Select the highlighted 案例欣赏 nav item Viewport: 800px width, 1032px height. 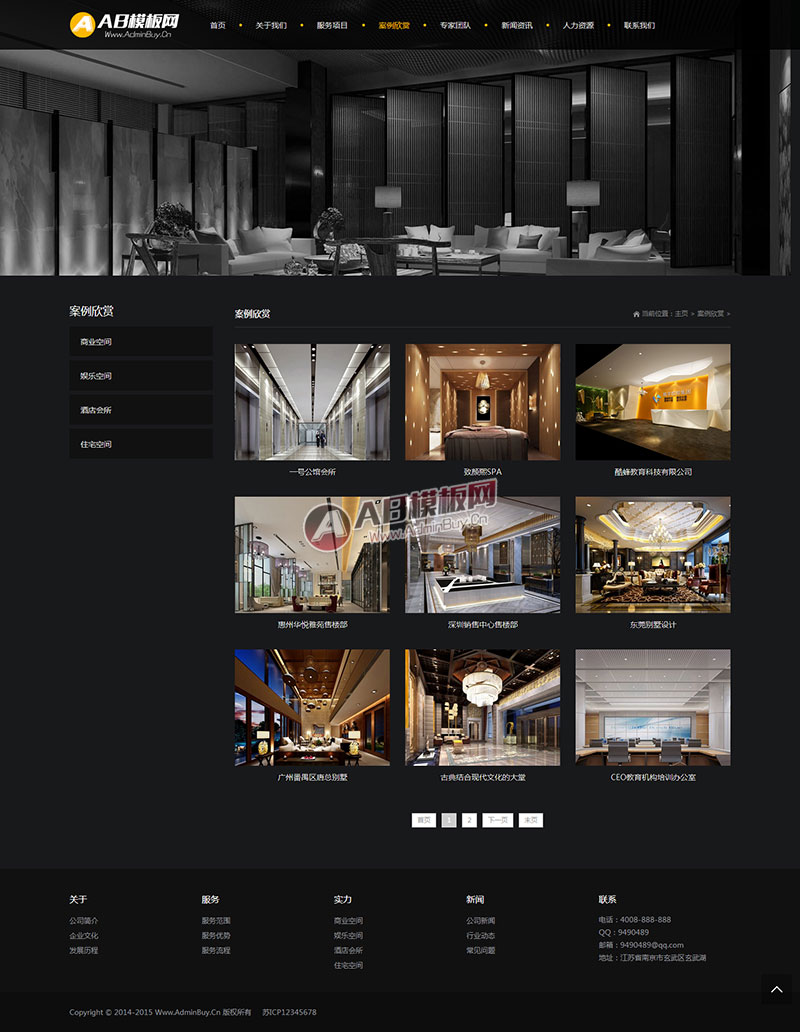[394, 26]
